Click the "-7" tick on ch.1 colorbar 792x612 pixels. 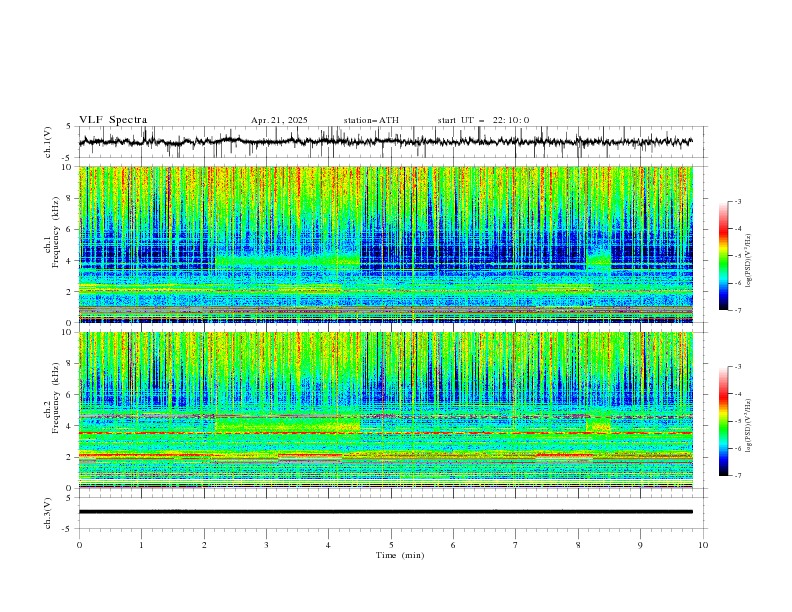pos(738,310)
